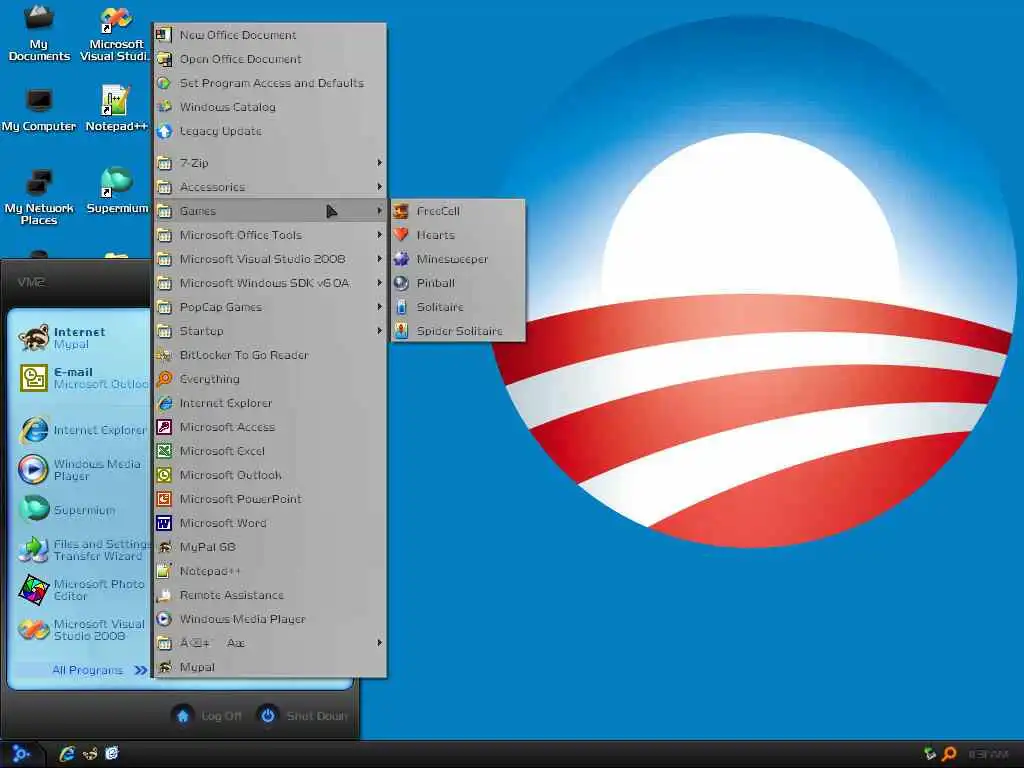
Task: Expand Microsoft Windows SDK submenu arrow
Action: [379, 283]
